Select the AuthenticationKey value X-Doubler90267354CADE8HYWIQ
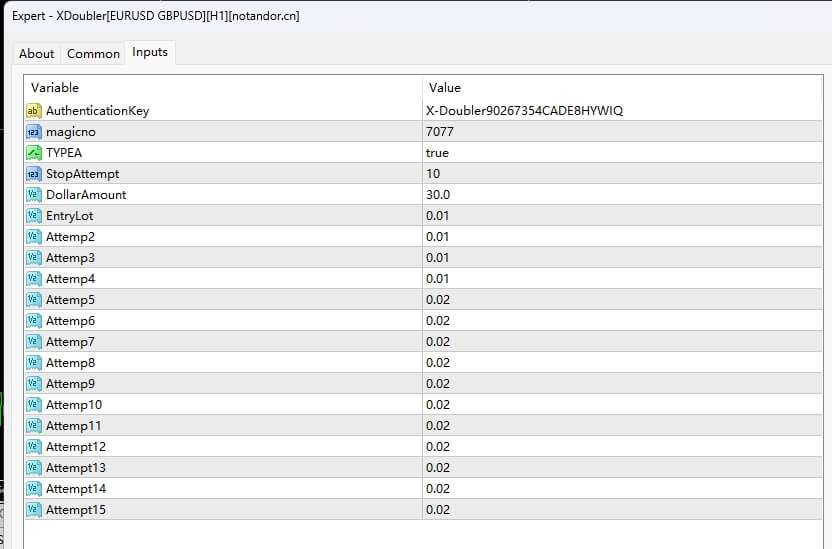832x549 pixels. [524, 110]
